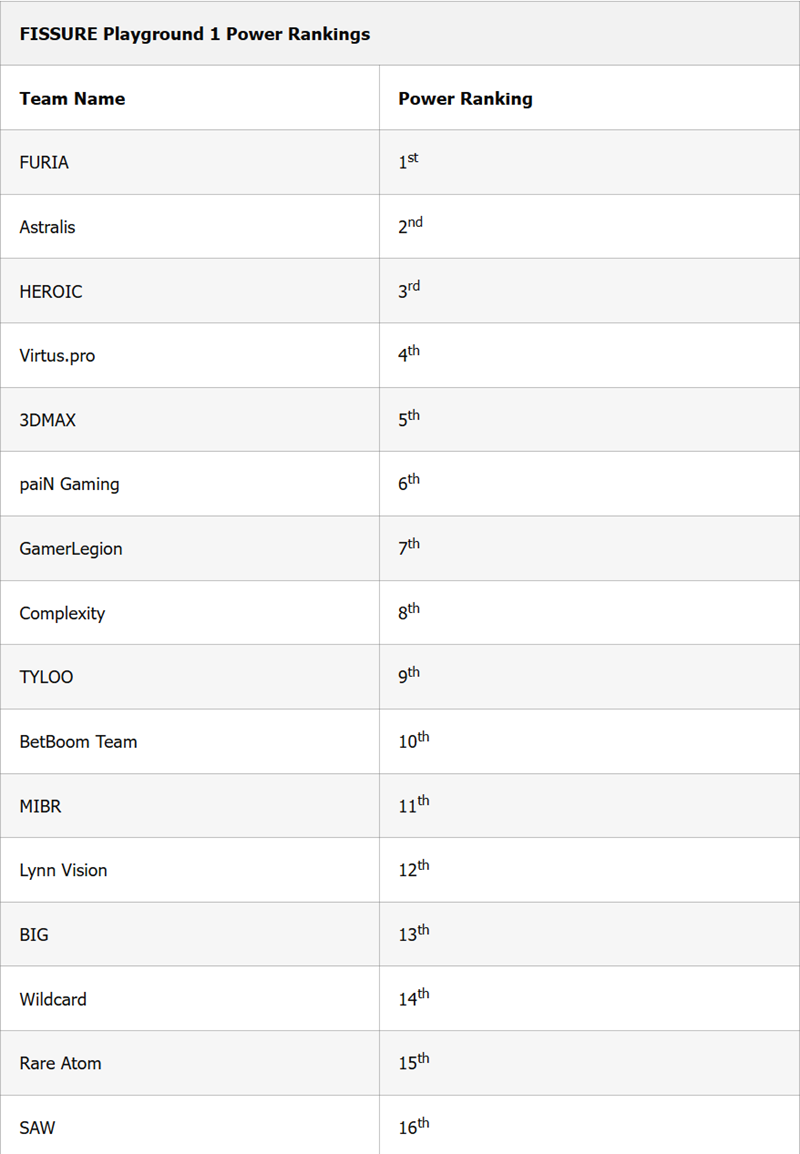Select the MIBR team name
This screenshot has height=1154, width=800.
tap(40, 806)
